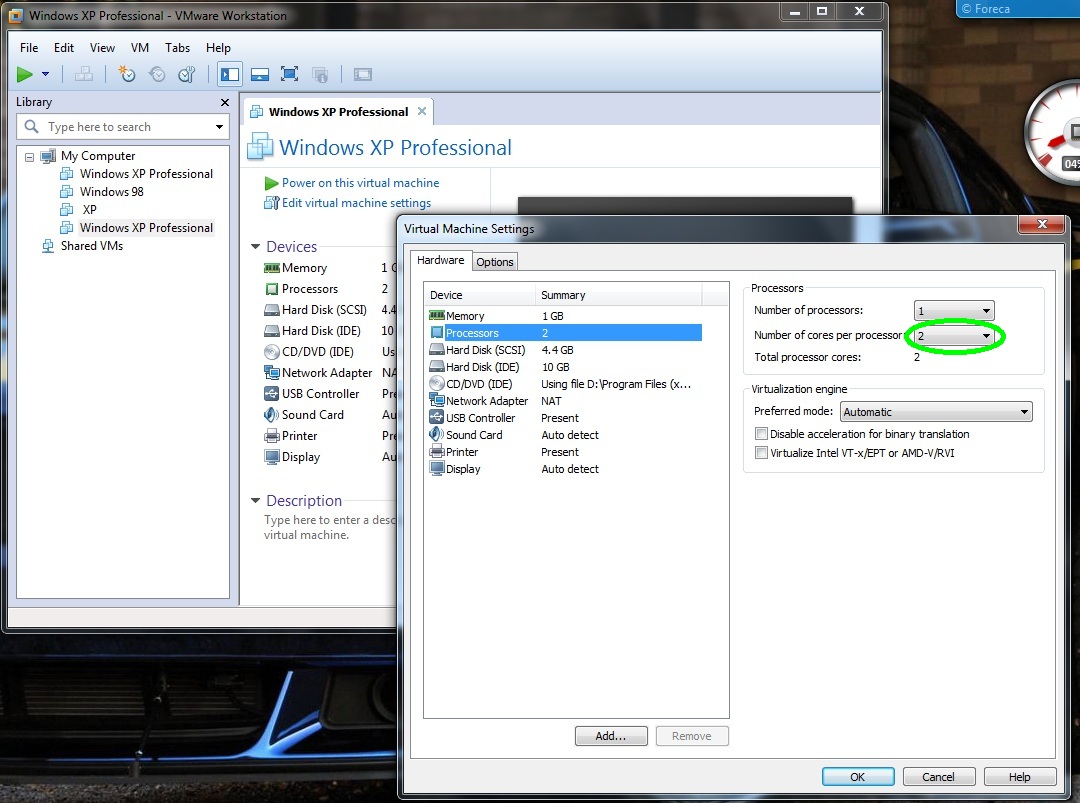
Task: Select Hard Disk (SCSI) in settings device list
Action: click(x=564, y=350)
